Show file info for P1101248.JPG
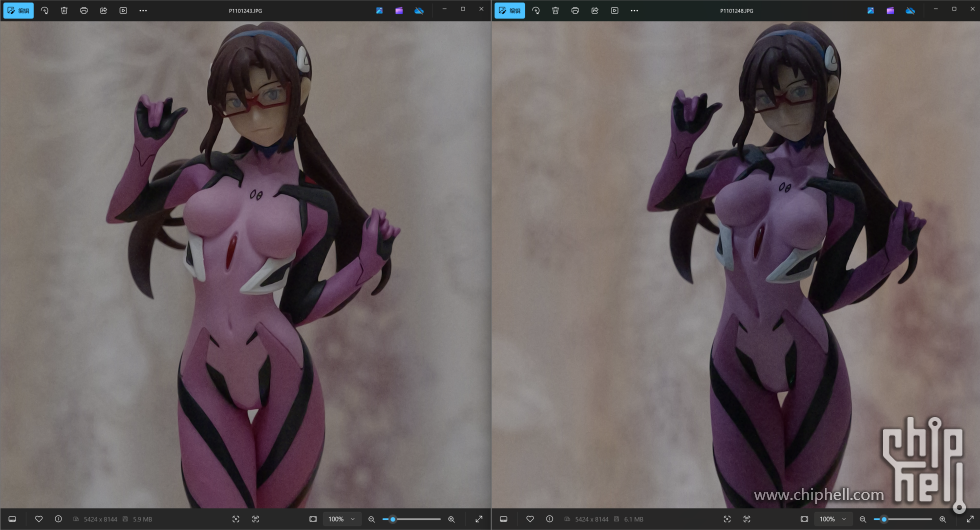 coord(549,519)
